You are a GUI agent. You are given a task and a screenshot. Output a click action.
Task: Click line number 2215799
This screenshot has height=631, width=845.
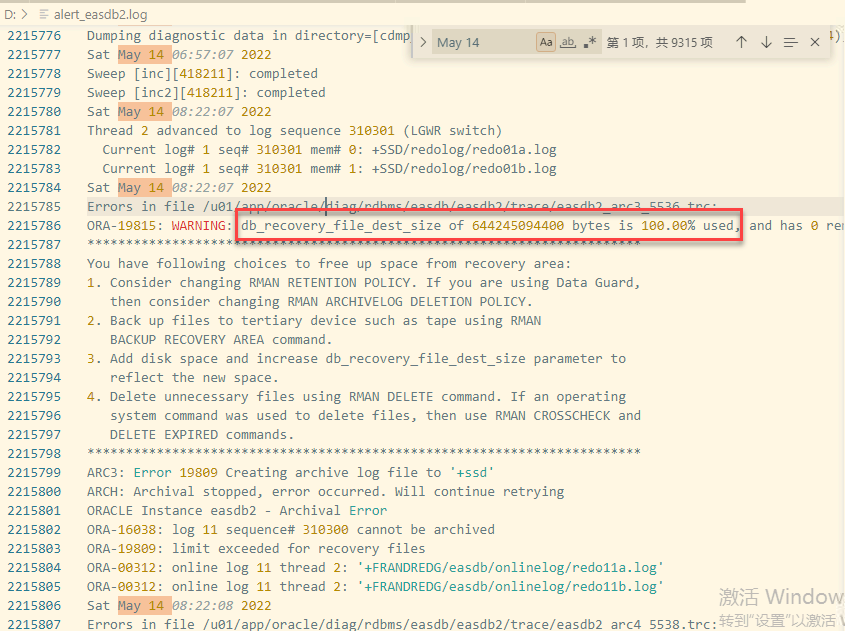pyautogui.click(x=34, y=473)
